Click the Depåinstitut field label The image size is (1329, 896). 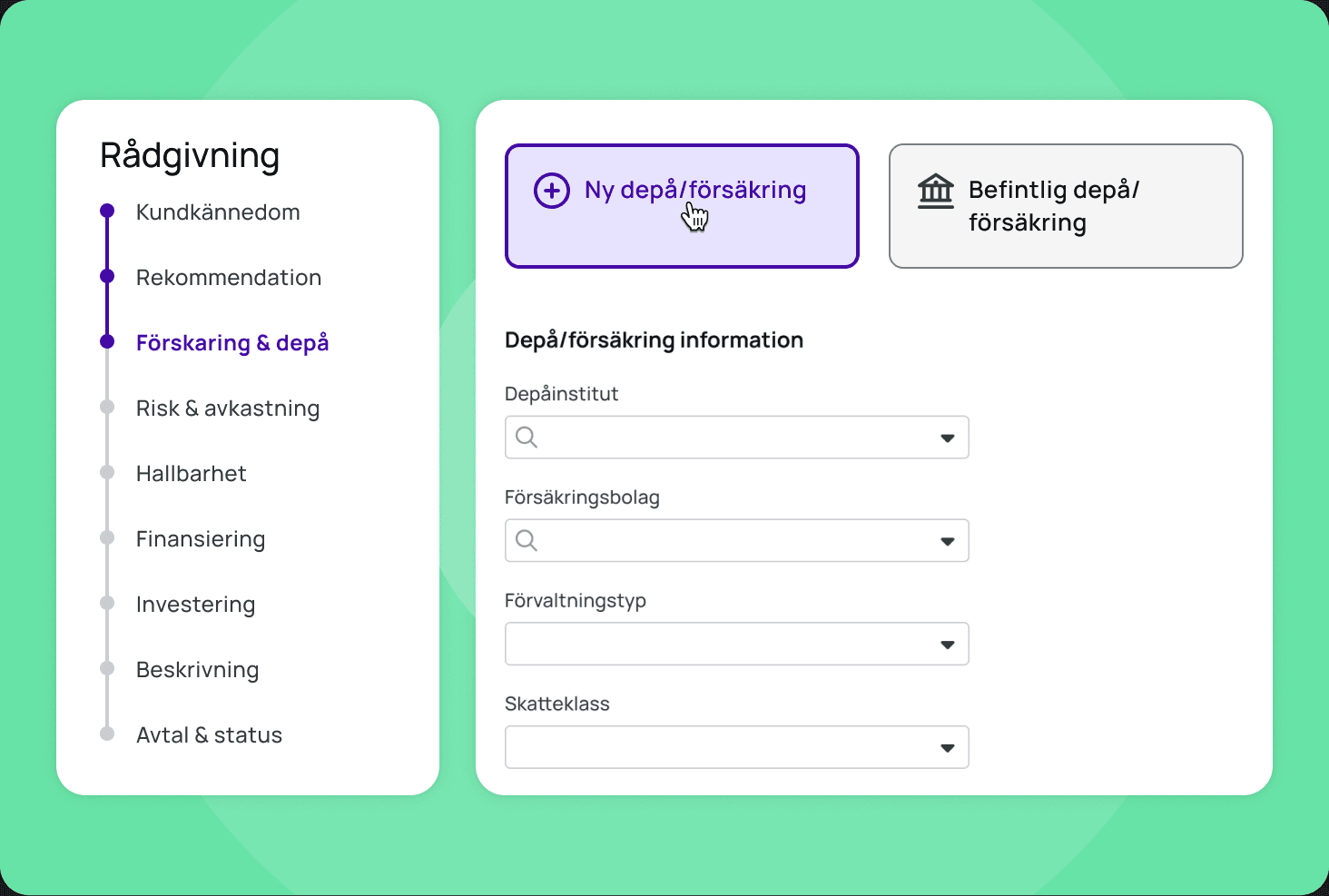point(562,394)
